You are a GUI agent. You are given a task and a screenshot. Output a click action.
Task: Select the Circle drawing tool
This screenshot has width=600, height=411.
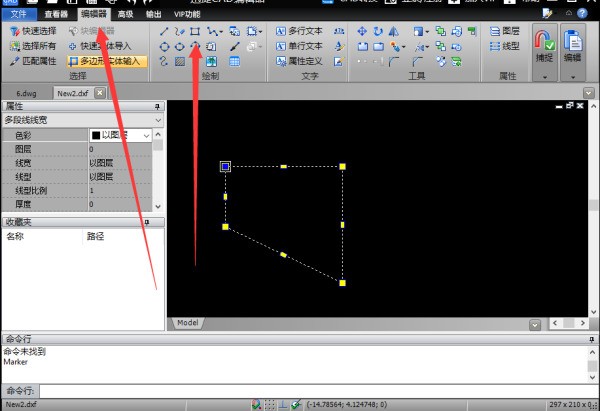coord(164,47)
